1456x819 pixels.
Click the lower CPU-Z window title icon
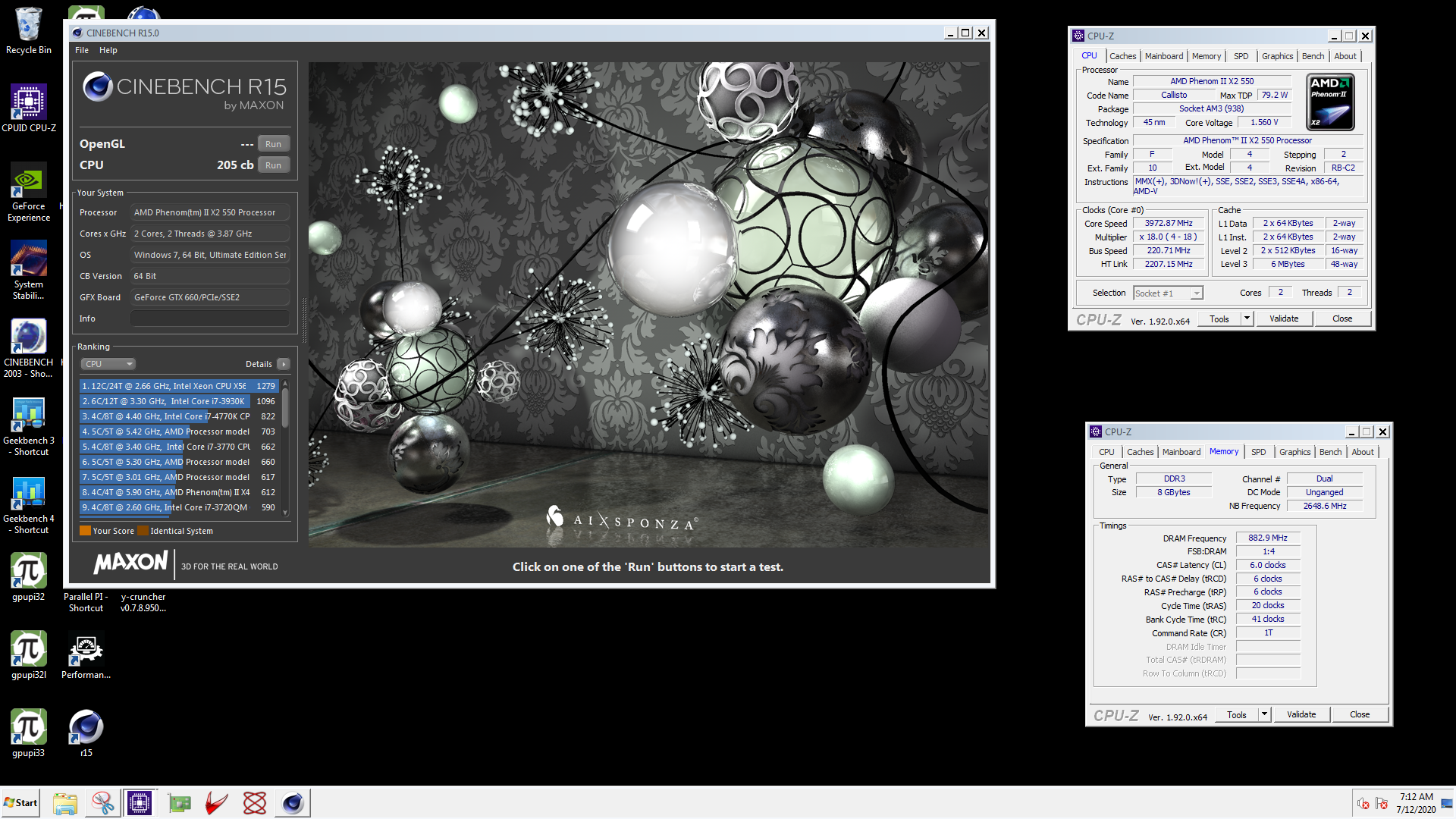point(1096,431)
